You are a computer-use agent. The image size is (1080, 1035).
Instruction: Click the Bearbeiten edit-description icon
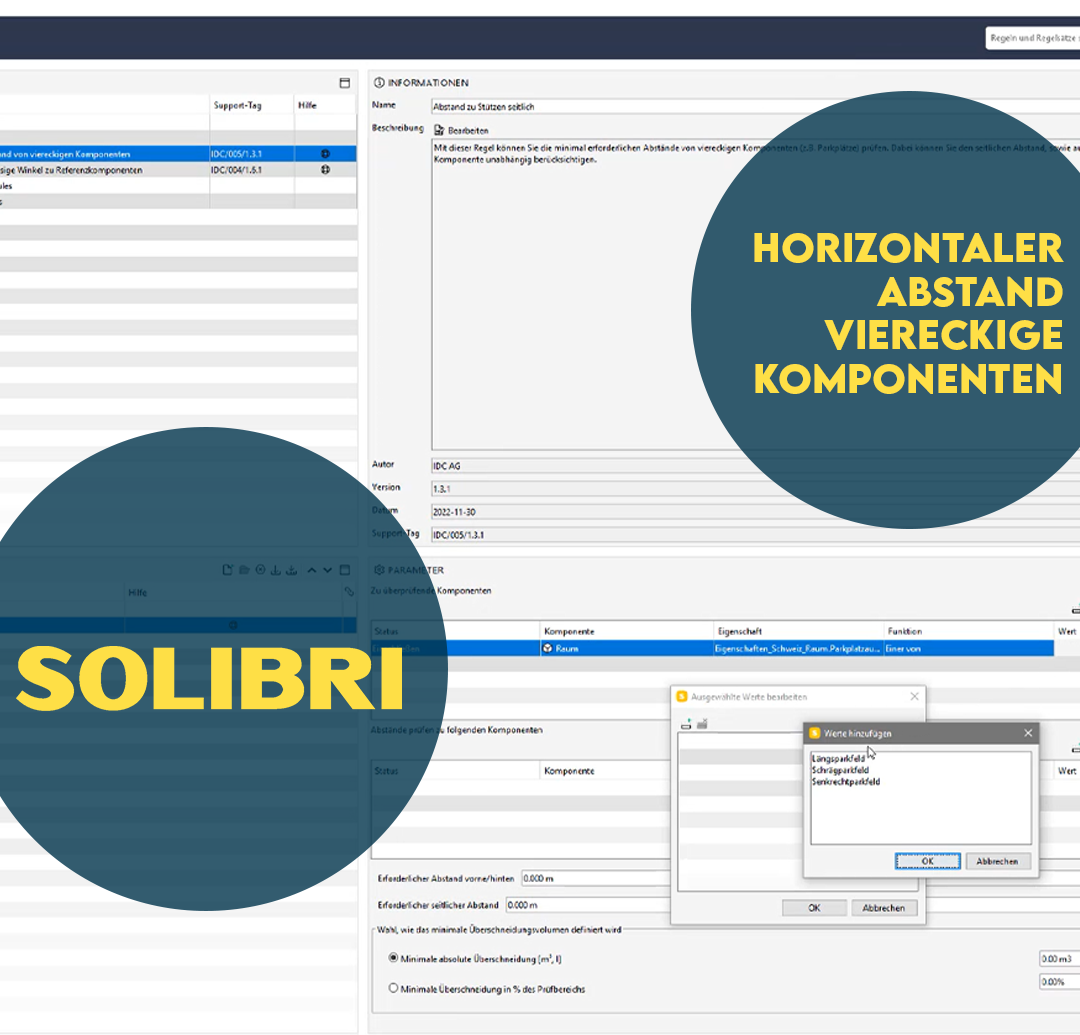[439, 130]
